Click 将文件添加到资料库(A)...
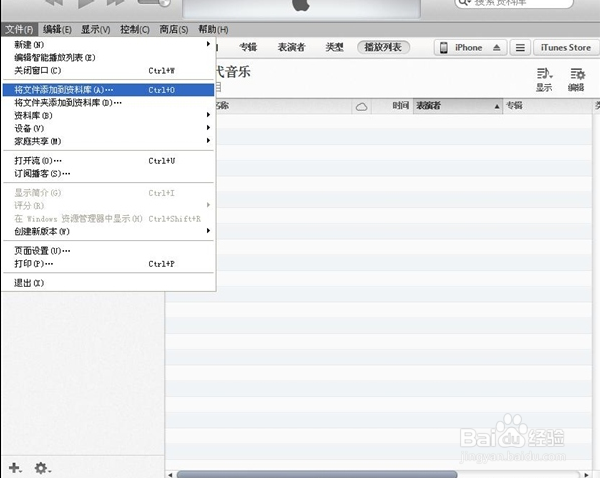Viewport: 600px width, 478px height. 108,90
